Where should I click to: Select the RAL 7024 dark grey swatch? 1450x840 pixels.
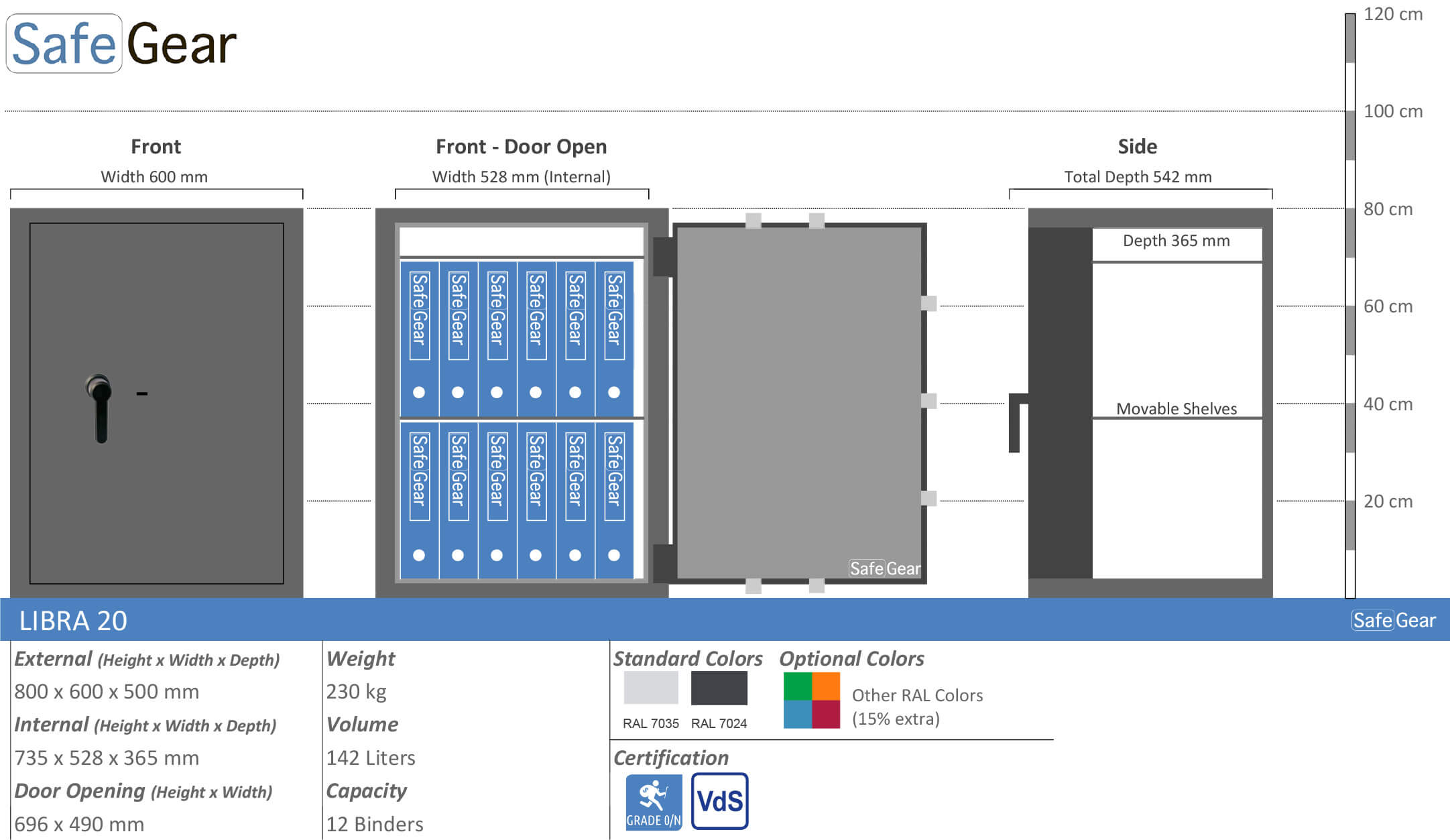pos(719,688)
